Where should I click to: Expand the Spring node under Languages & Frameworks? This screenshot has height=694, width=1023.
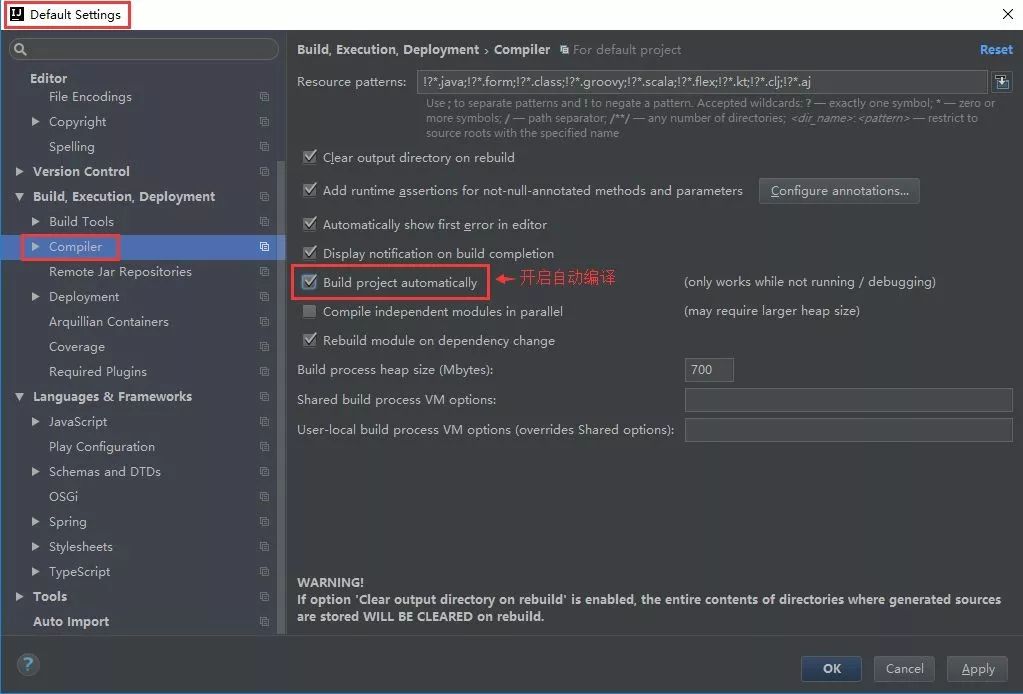36,521
